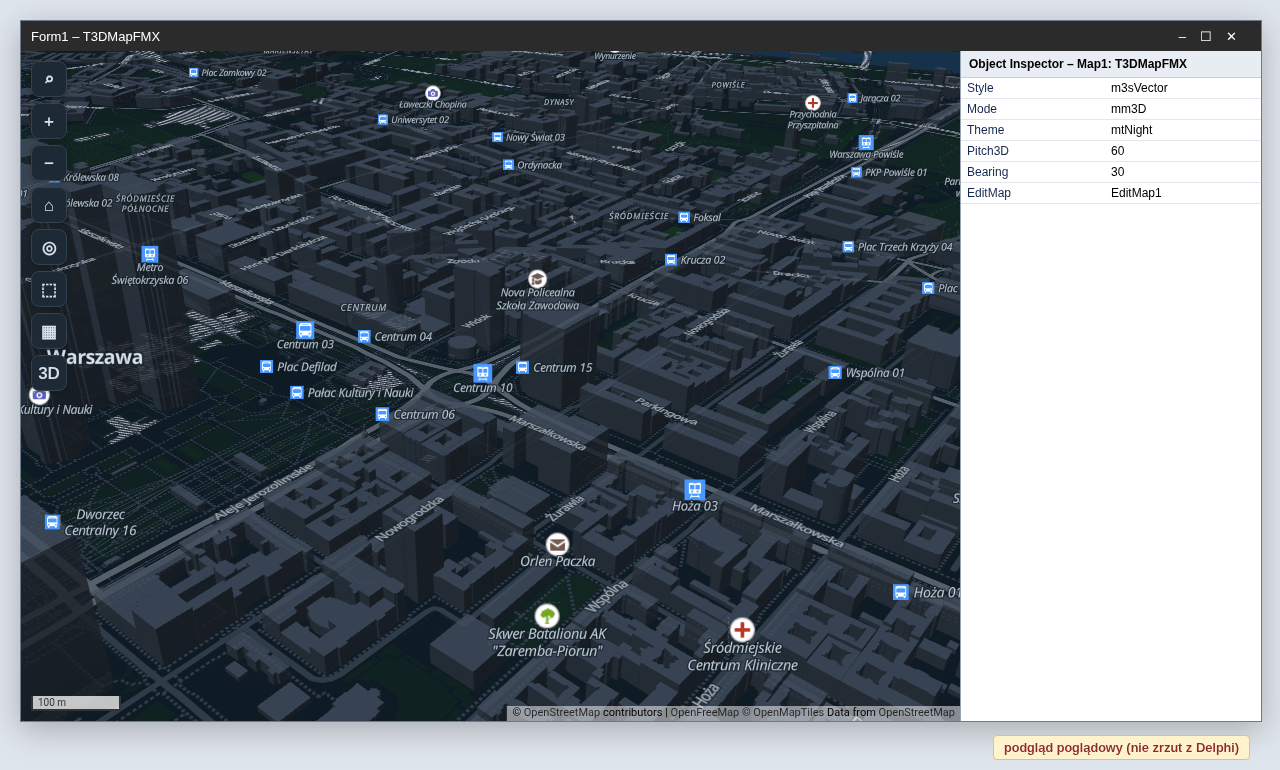
Task: Reset map to home view
Action: [49, 205]
